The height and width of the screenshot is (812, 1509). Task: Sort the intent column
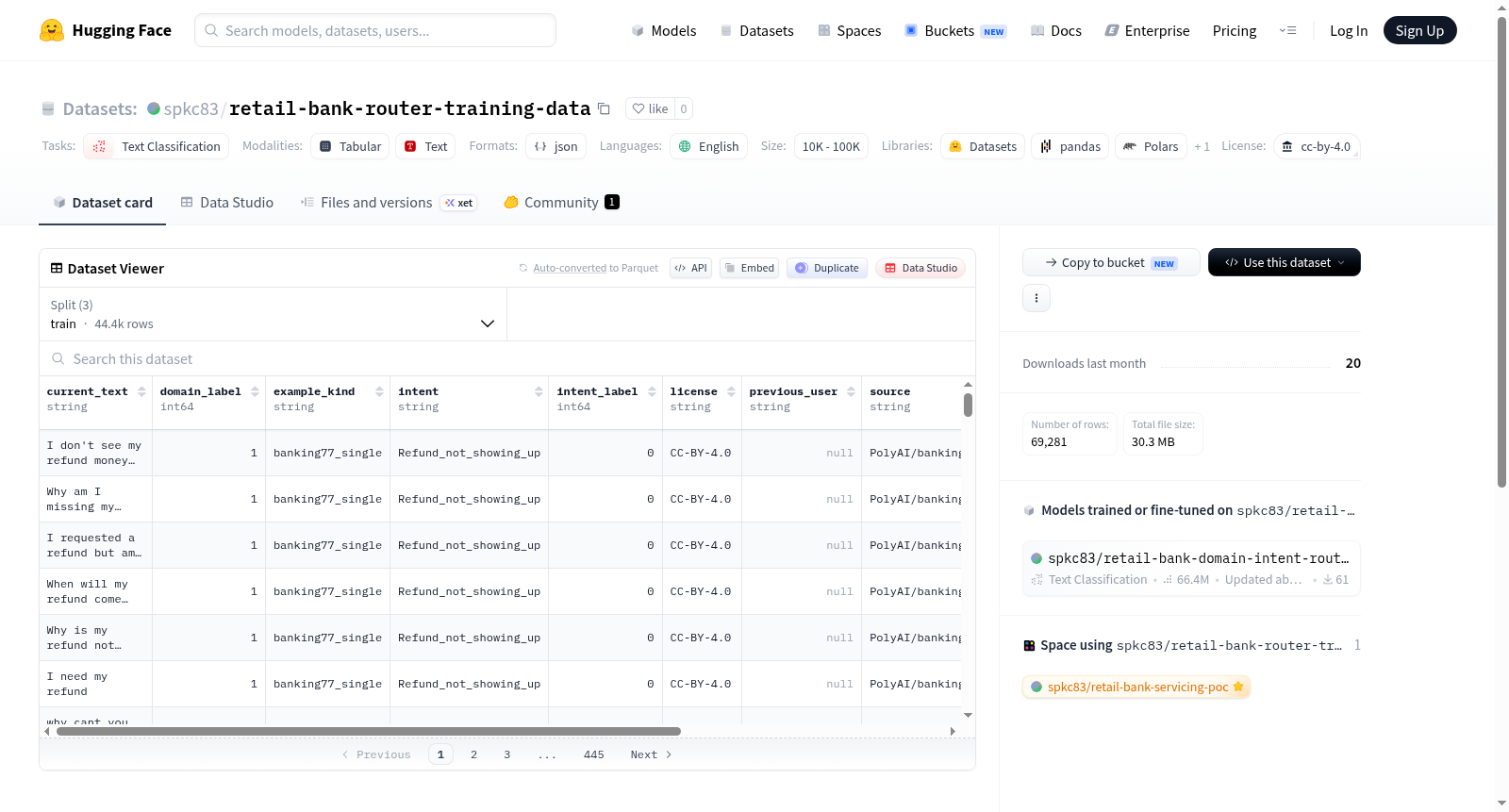539,391
